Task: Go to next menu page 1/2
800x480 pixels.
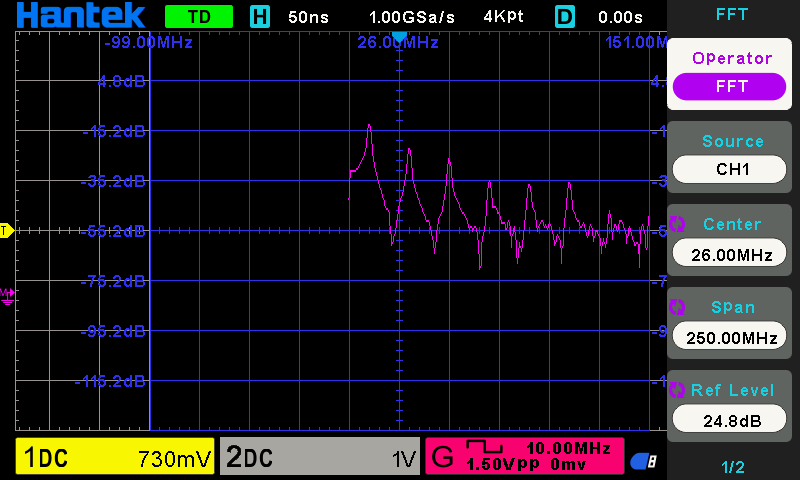Action: tap(732, 466)
